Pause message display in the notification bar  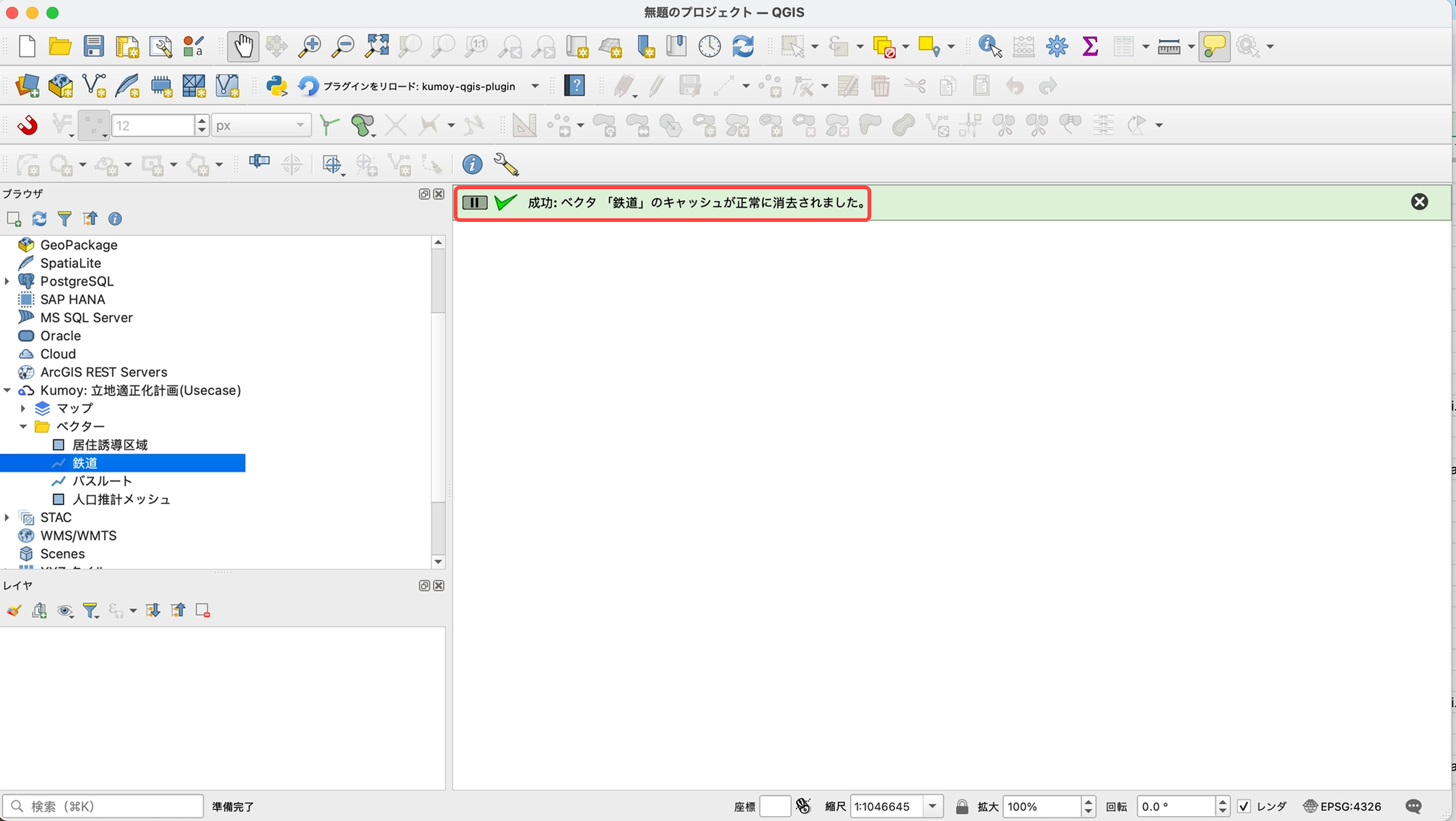(474, 203)
